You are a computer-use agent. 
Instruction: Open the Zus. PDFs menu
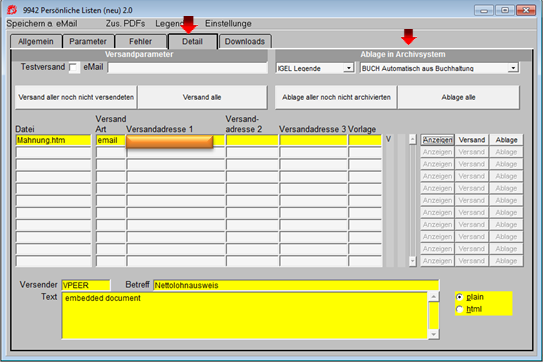tap(125, 24)
